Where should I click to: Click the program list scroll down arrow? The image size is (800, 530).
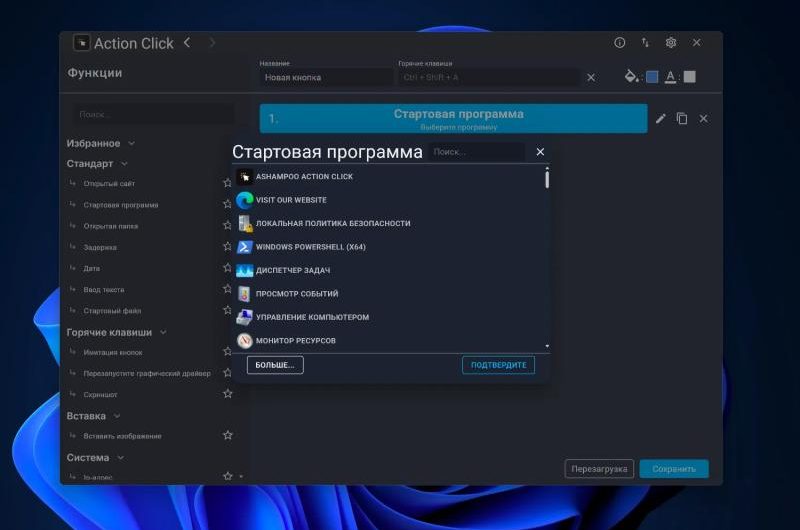pos(547,346)
